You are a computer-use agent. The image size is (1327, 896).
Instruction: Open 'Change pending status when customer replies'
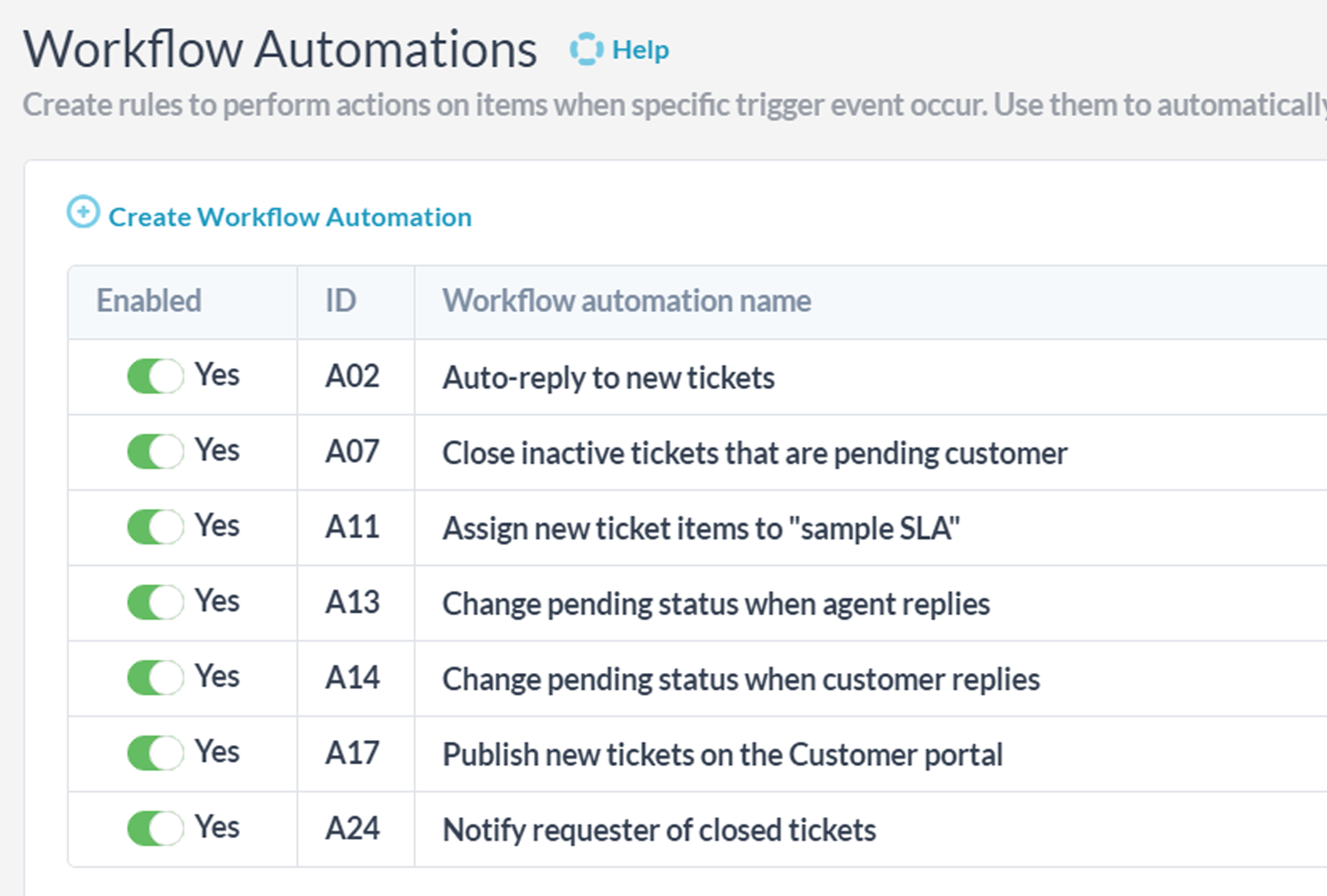[x=741, y=679]
